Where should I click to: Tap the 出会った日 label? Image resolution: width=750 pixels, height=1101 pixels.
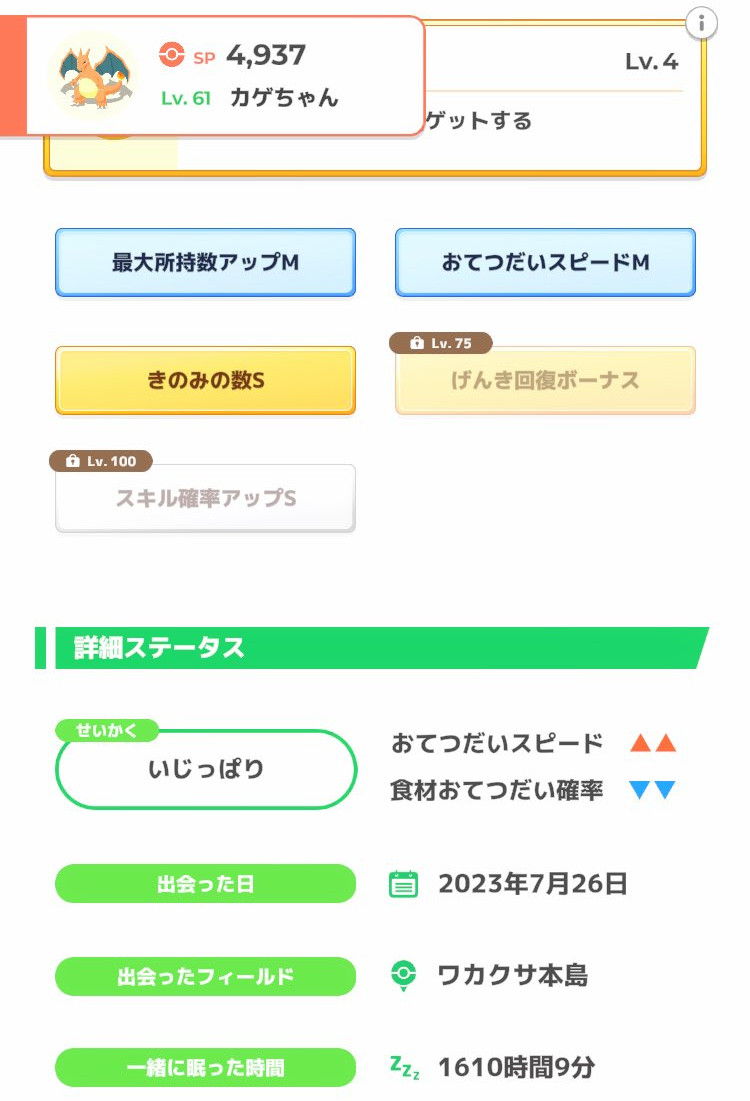click(205, 884)
